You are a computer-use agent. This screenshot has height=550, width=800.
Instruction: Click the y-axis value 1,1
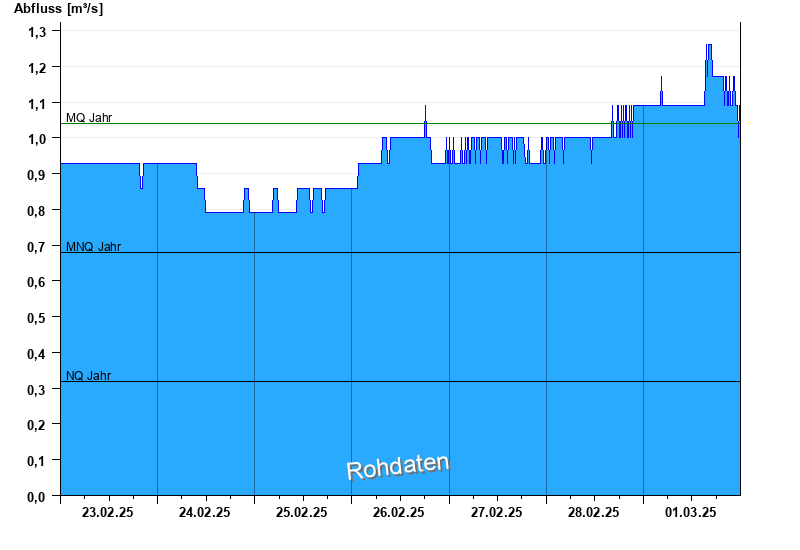(x=37, y=104)
